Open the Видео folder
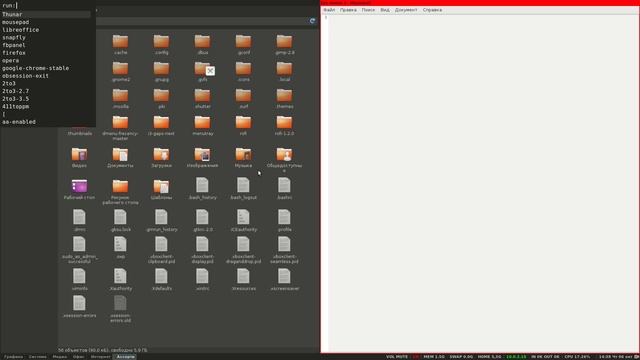Viewport: 640px width, 360px height. pos(79,158)
